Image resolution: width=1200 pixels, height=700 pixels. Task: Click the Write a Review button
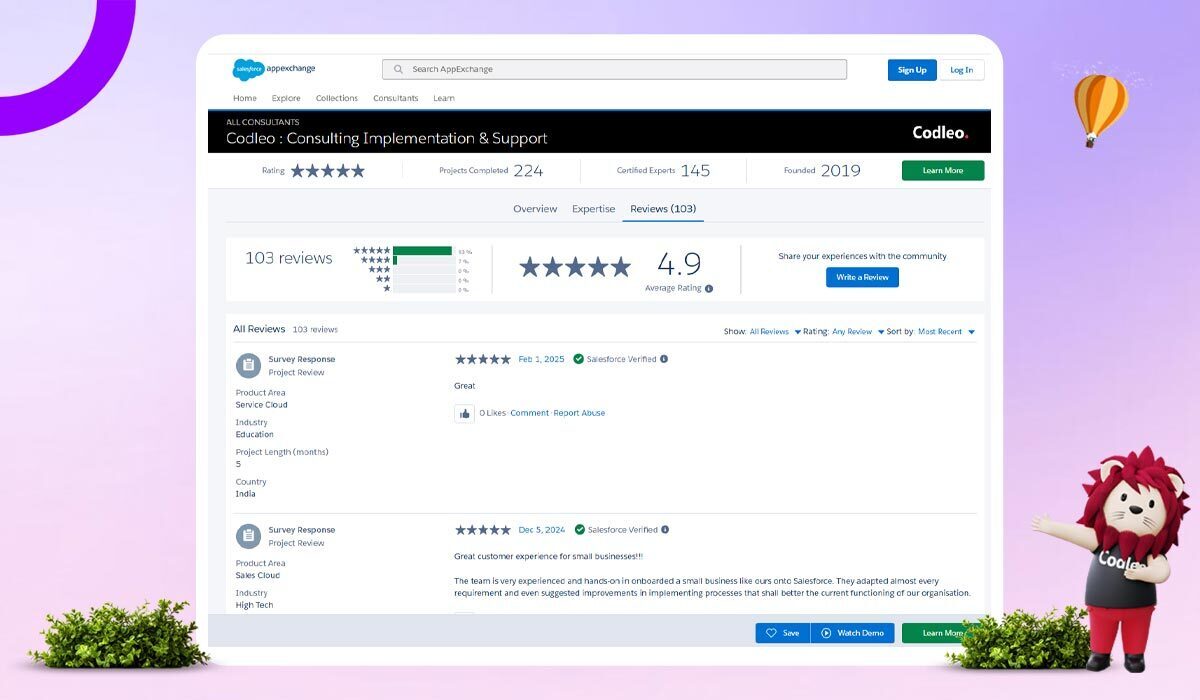pyautogui.click(x=862, y=277)
